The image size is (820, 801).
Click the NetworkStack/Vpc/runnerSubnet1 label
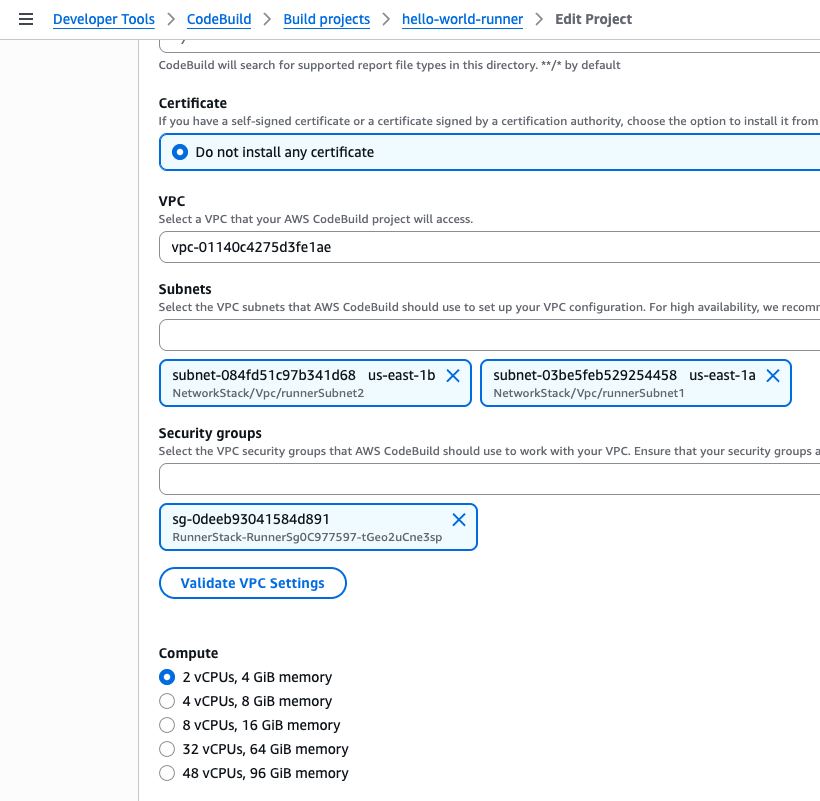point(589,393)
